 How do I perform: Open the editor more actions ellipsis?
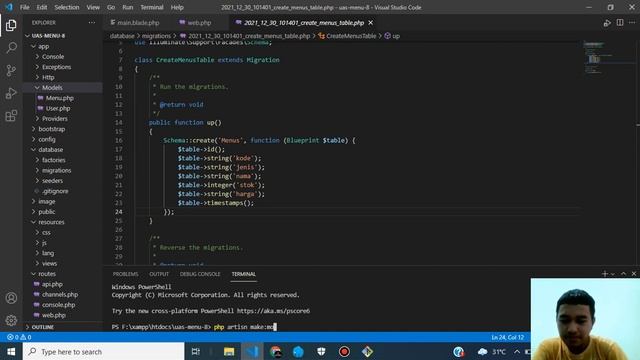coord(632,23)
